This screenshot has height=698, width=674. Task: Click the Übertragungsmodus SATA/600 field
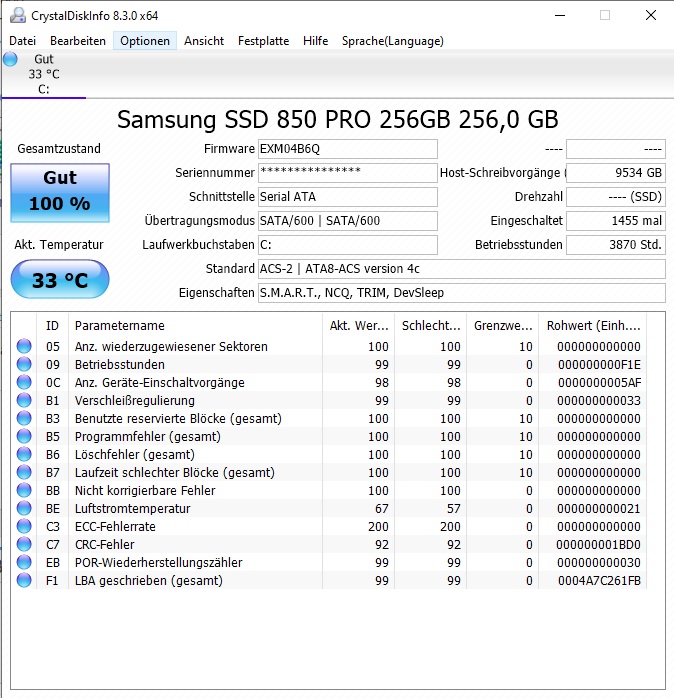[348, 221]
